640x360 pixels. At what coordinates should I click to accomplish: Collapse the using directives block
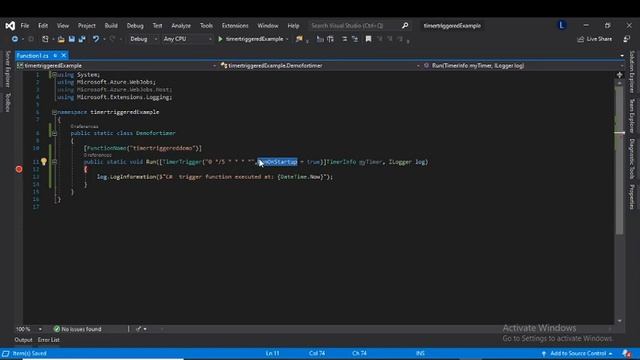(x=54, y=75)
